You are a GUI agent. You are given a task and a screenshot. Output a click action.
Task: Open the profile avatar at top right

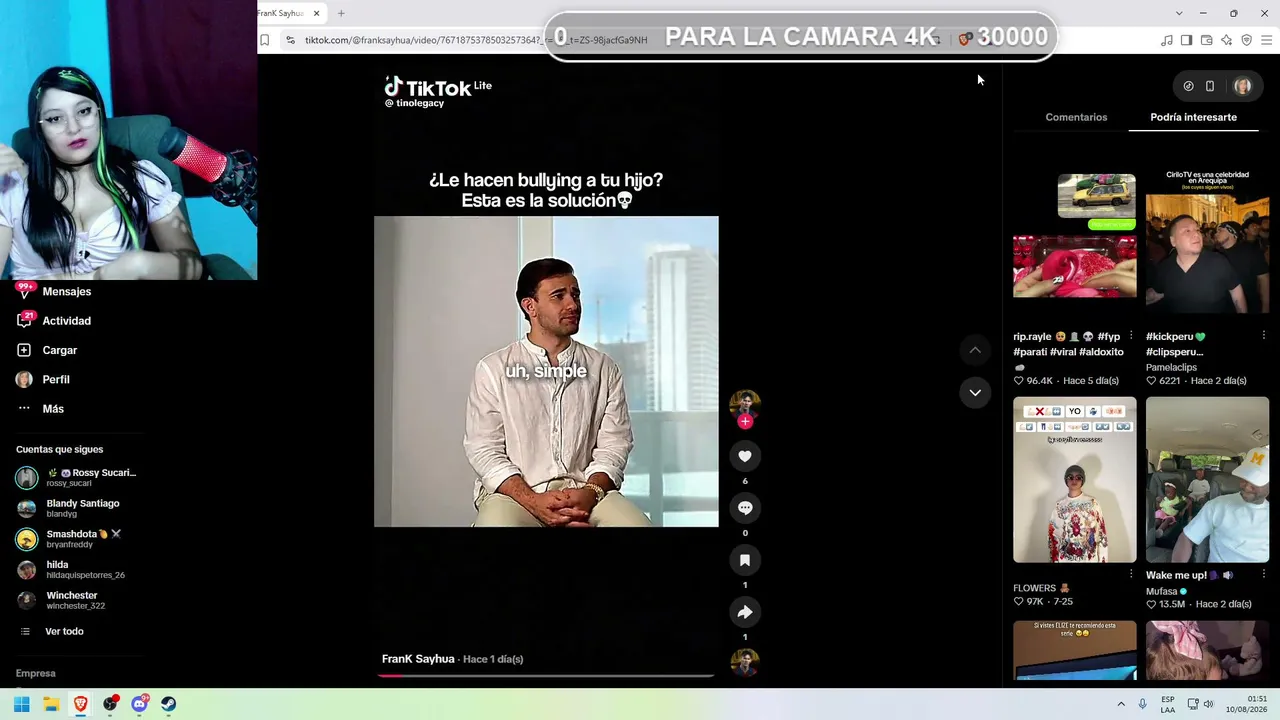[x=1243, y=86]
